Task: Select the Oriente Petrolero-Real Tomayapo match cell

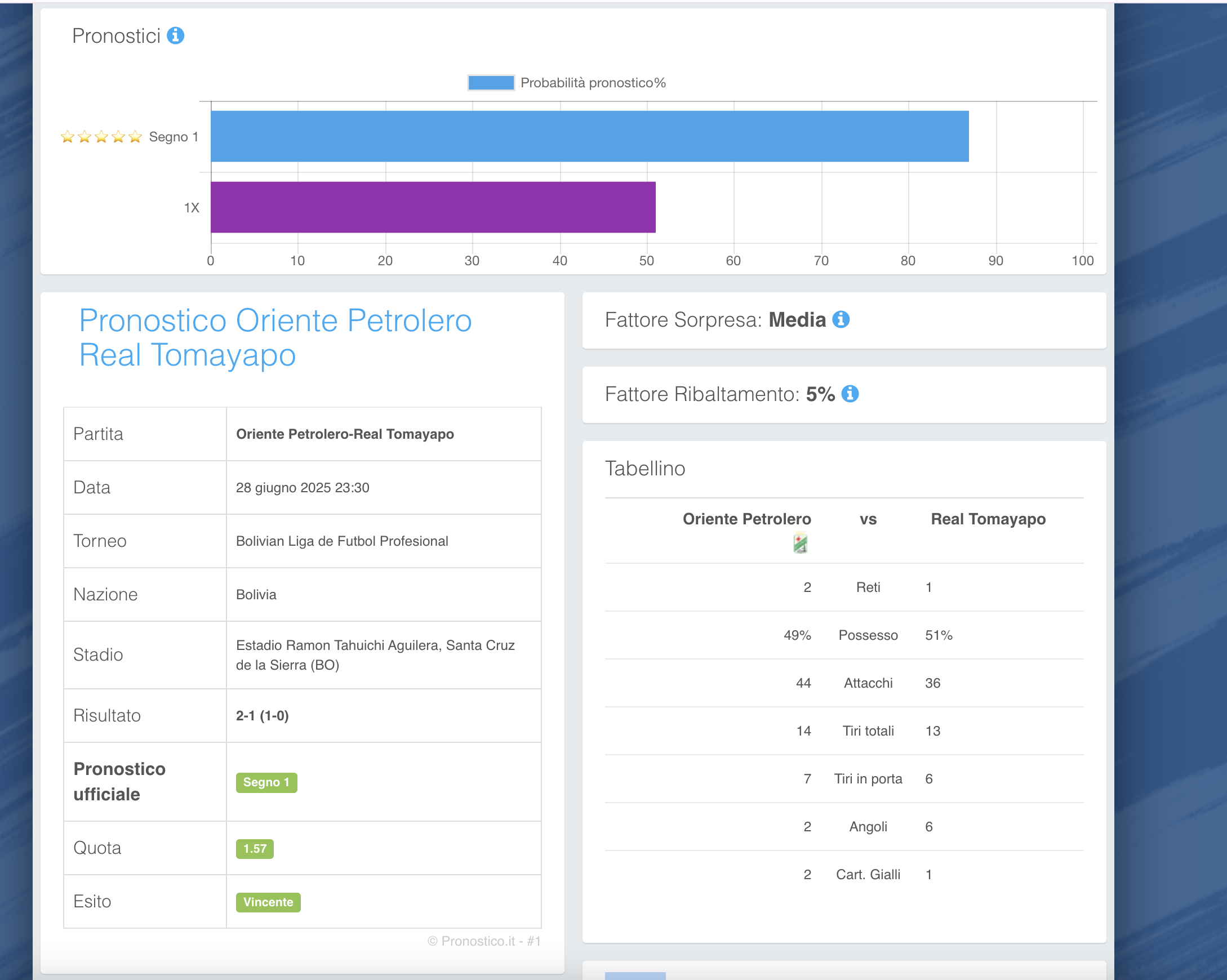Action: [384, 434]
